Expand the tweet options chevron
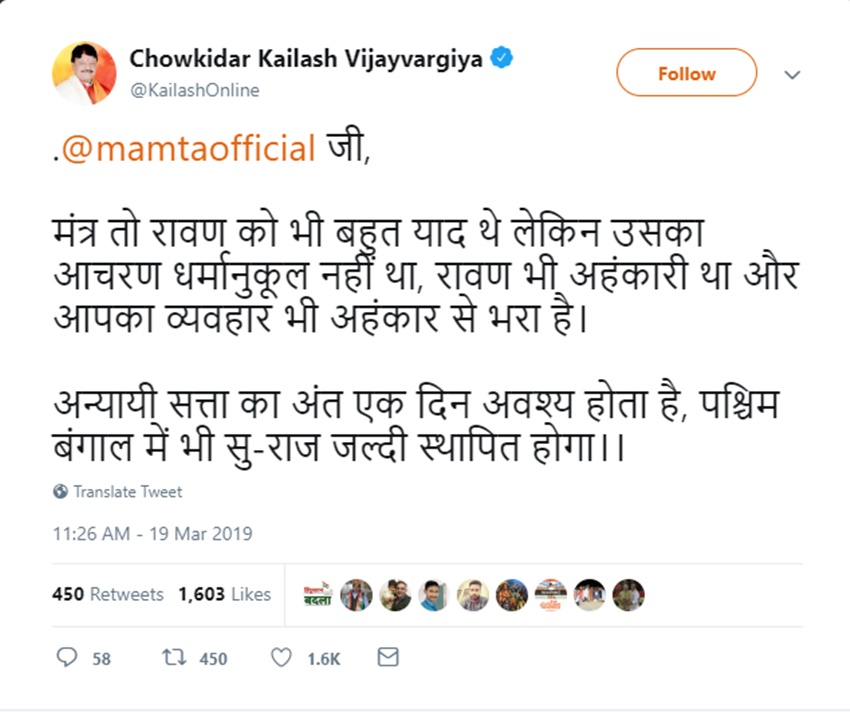Image resolution: width=850 pixels, height=712 pixels. pos(792,75)
